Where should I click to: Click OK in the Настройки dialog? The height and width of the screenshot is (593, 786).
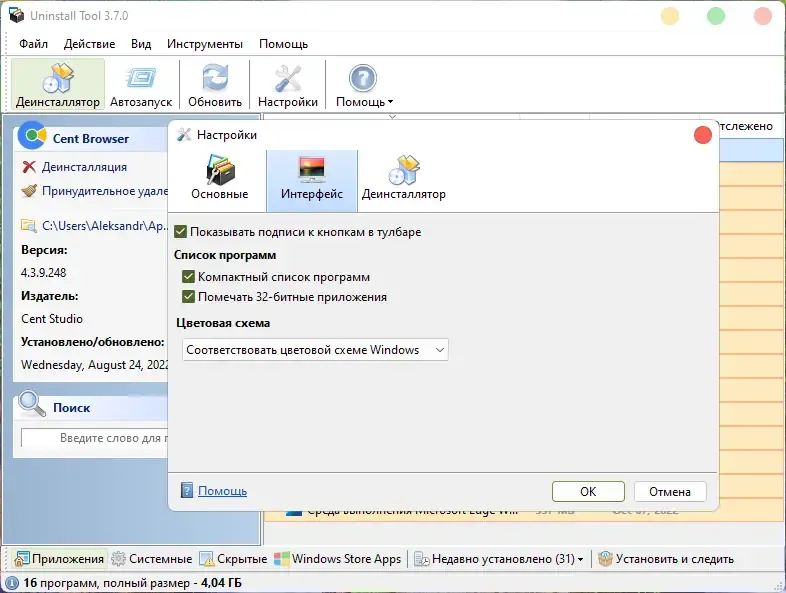[588, 491]
